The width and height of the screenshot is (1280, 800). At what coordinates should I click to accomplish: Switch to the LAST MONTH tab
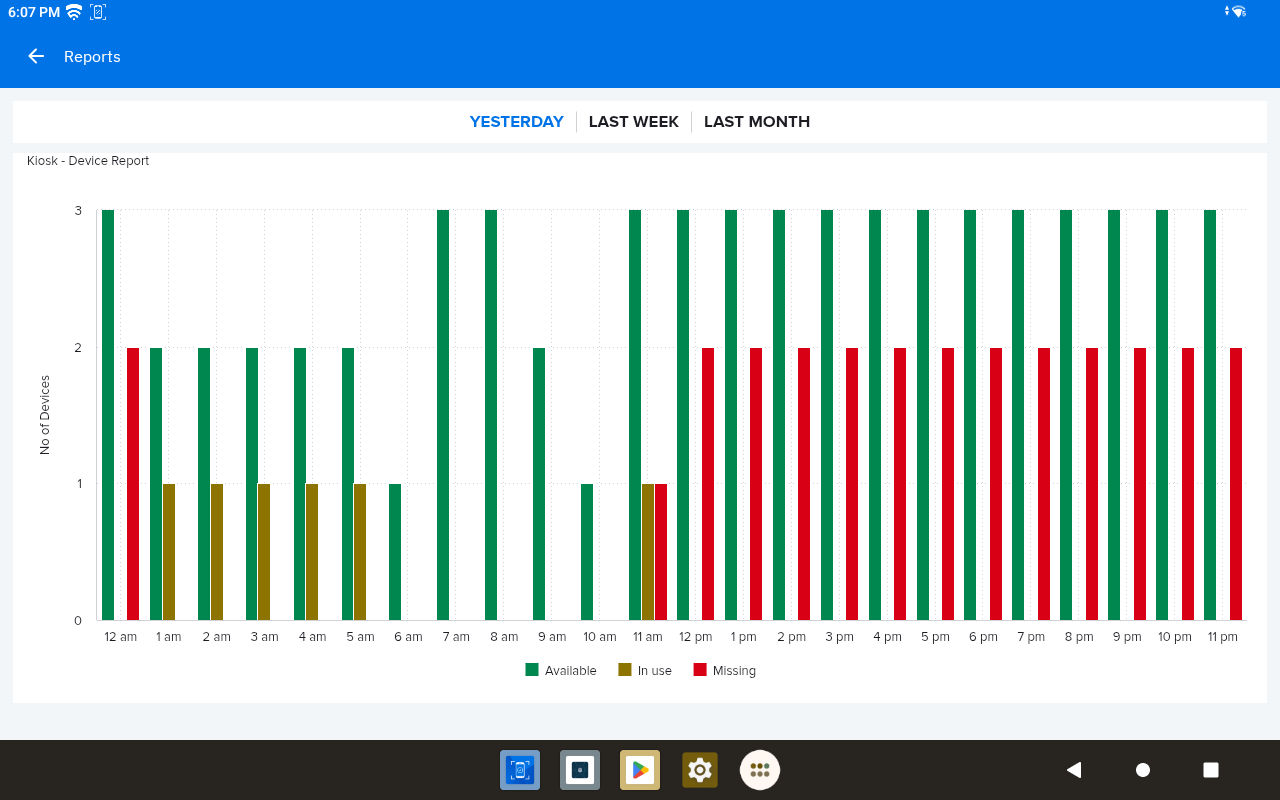coord(756,122)
